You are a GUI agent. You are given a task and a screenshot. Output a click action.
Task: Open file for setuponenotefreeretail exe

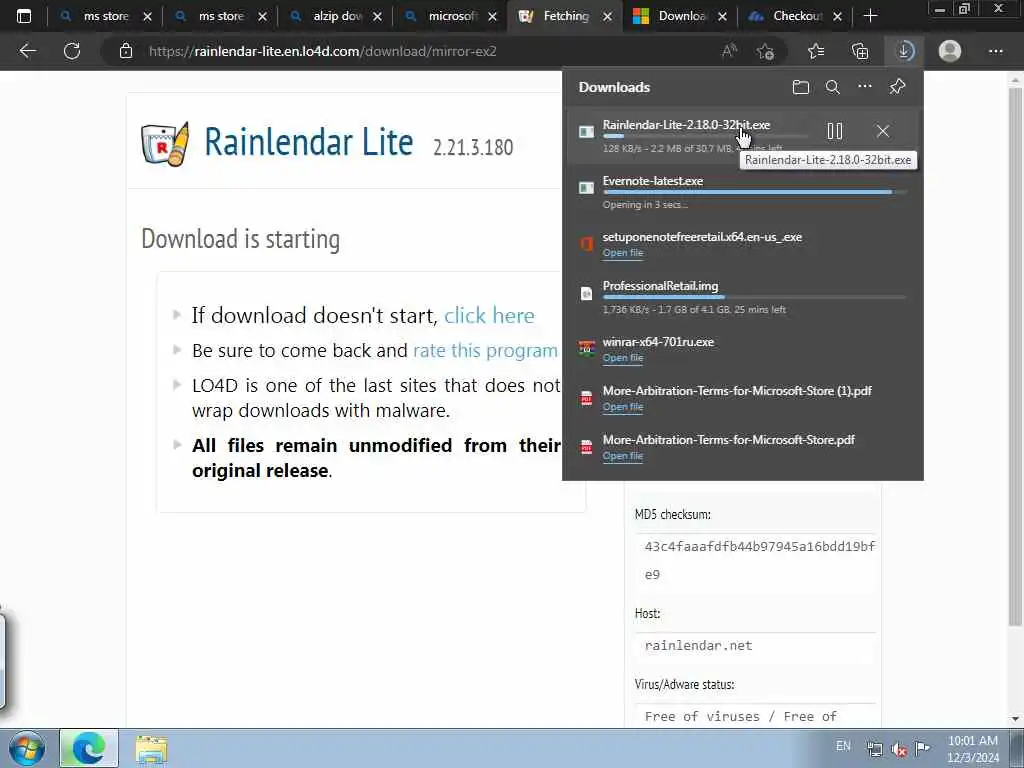click(x=623, y=253)
